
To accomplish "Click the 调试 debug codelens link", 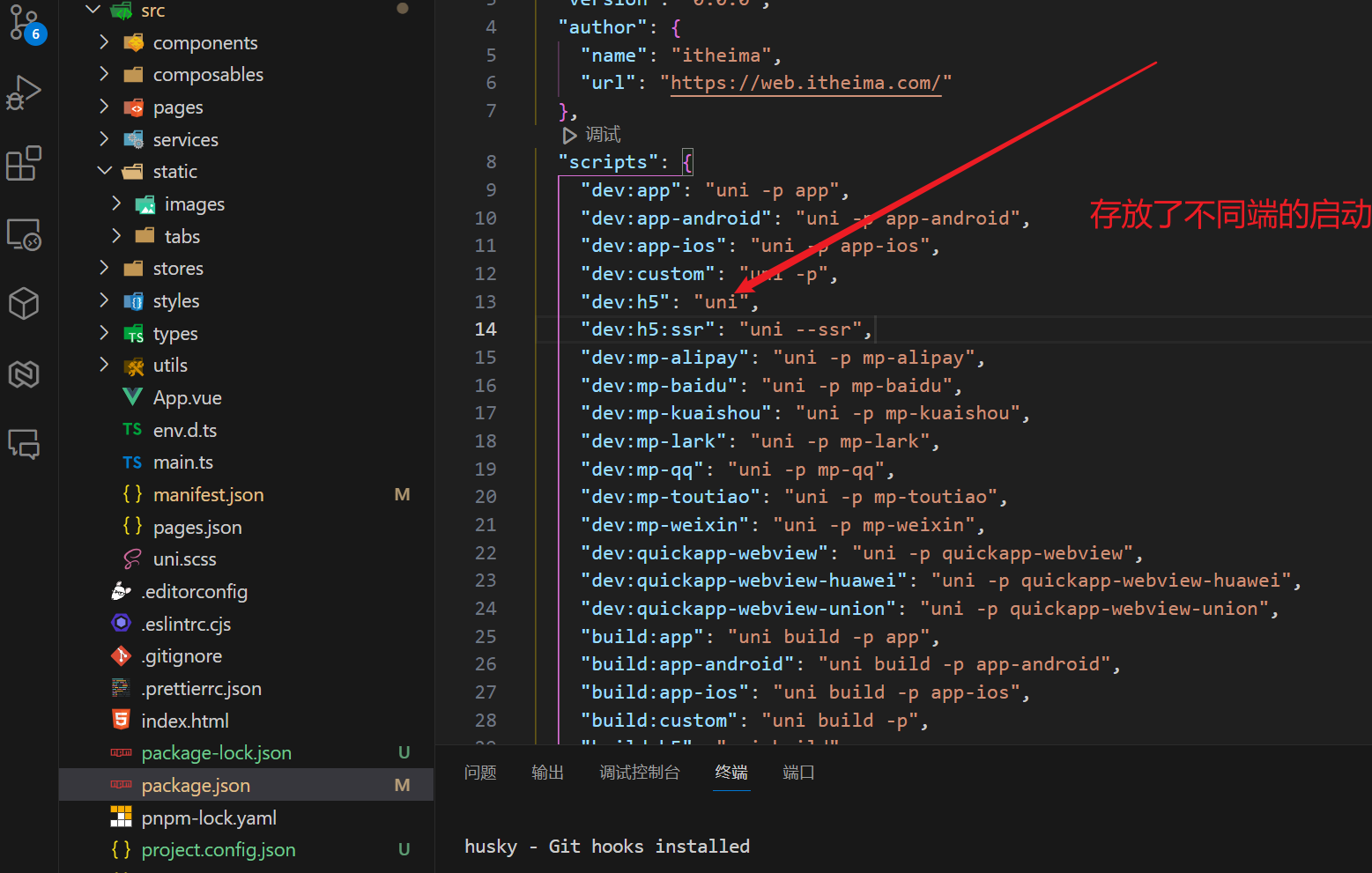I will [603, 135].
